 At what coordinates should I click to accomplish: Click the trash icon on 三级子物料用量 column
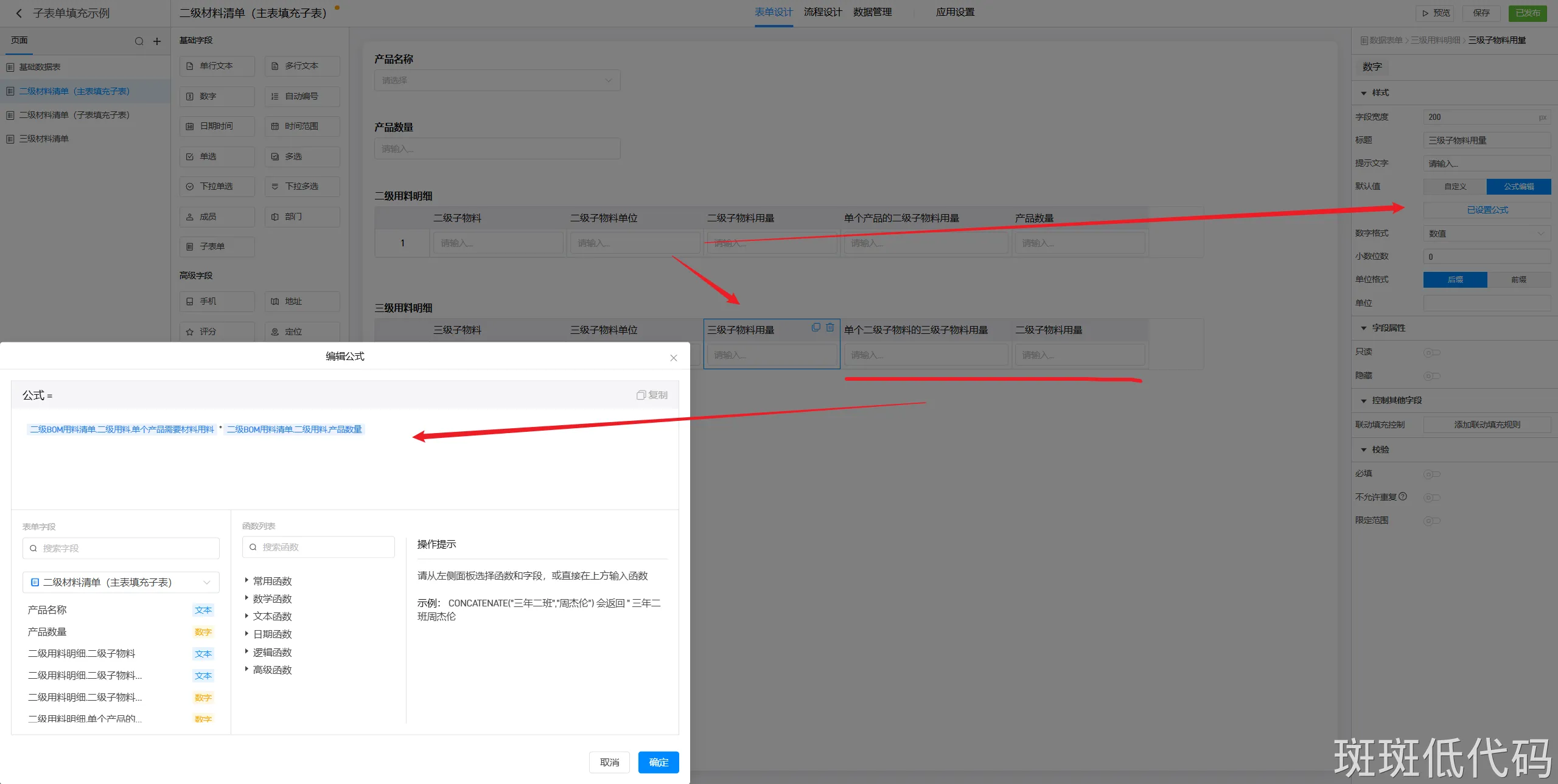pos(830,327)
